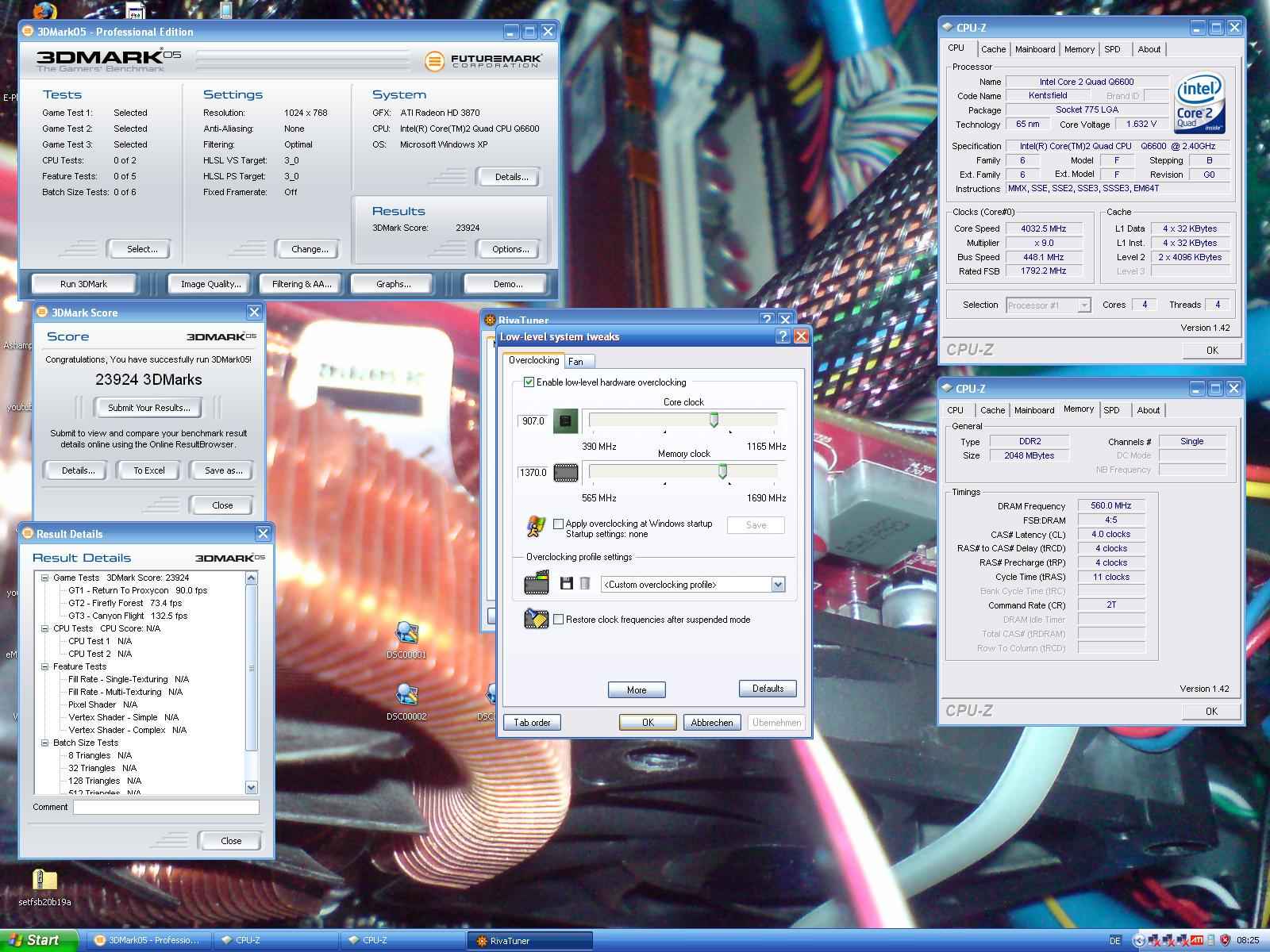Screen dimensions: 1270x952
Task: Click the memory clock 1370.0 value field
Action: pos(533,472)
